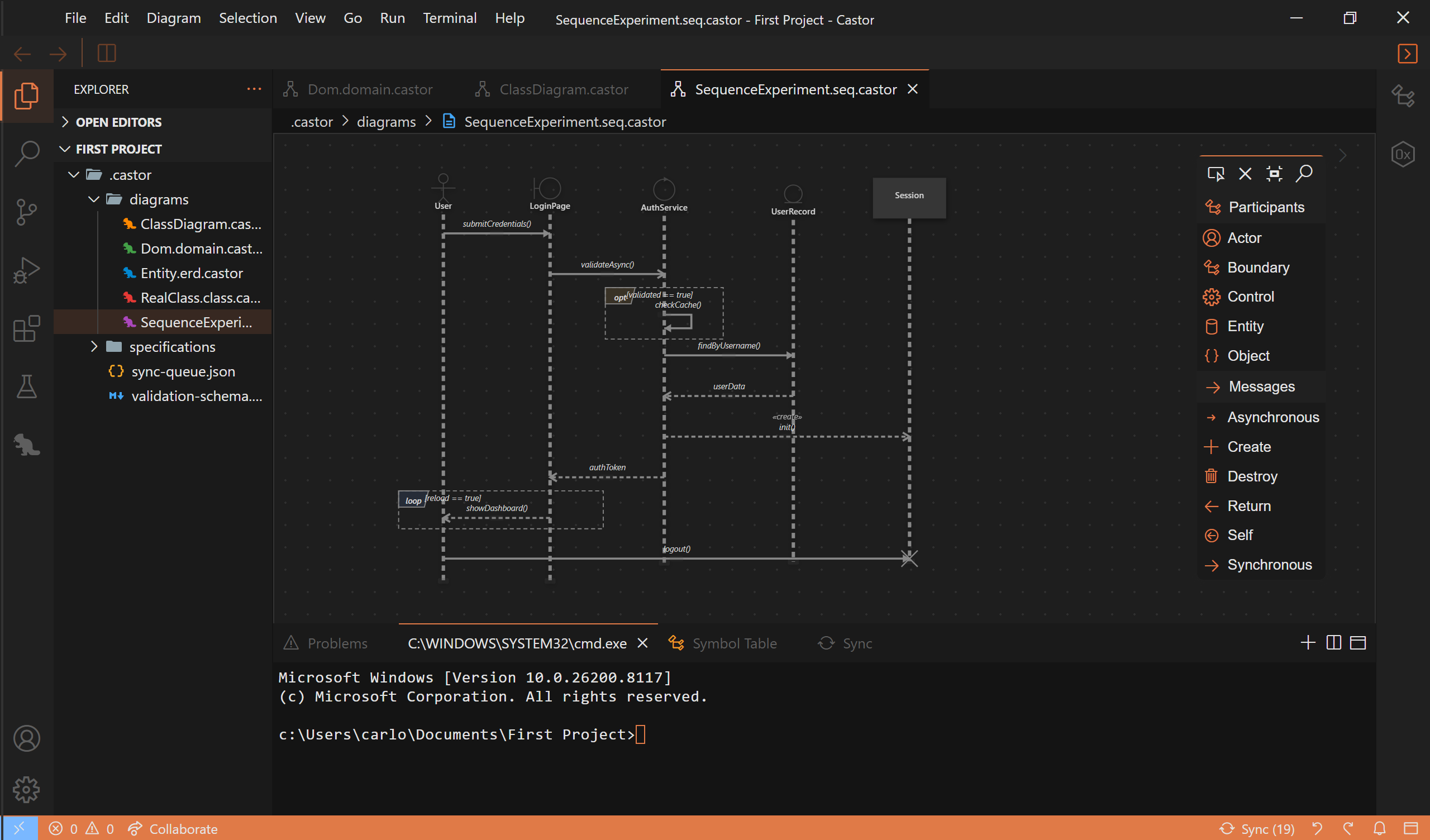Click the fit-to-screen icon above the palette
The height and width of the screenshot is (840, 1430).
click(1275, 174)
